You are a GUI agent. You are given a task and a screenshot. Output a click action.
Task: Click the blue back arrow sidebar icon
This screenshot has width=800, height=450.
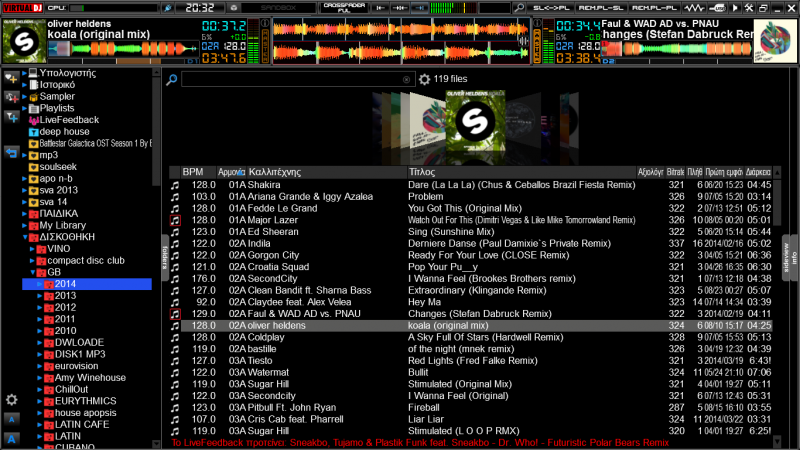[11, 152]
